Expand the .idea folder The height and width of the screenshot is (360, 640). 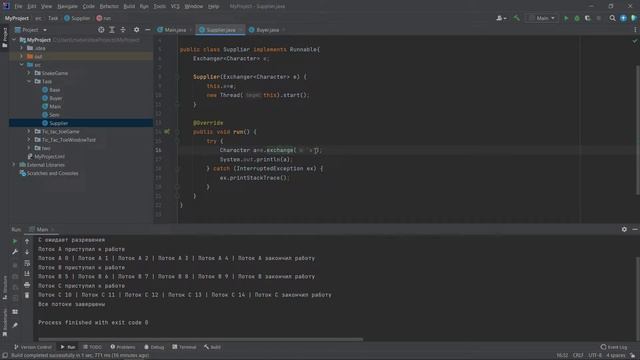click(22, 48)
